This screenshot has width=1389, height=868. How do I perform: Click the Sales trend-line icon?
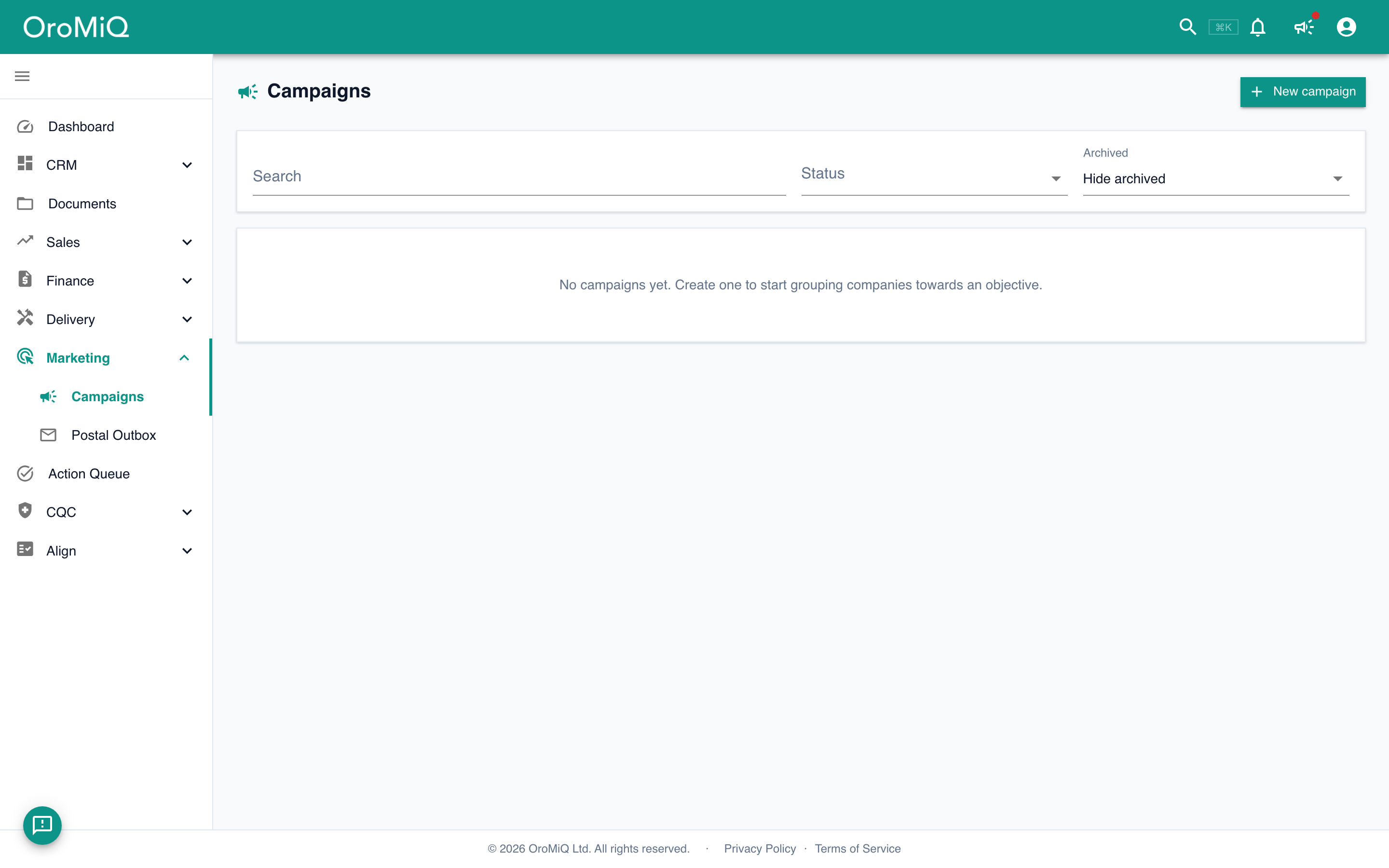(x=25, y=241)
